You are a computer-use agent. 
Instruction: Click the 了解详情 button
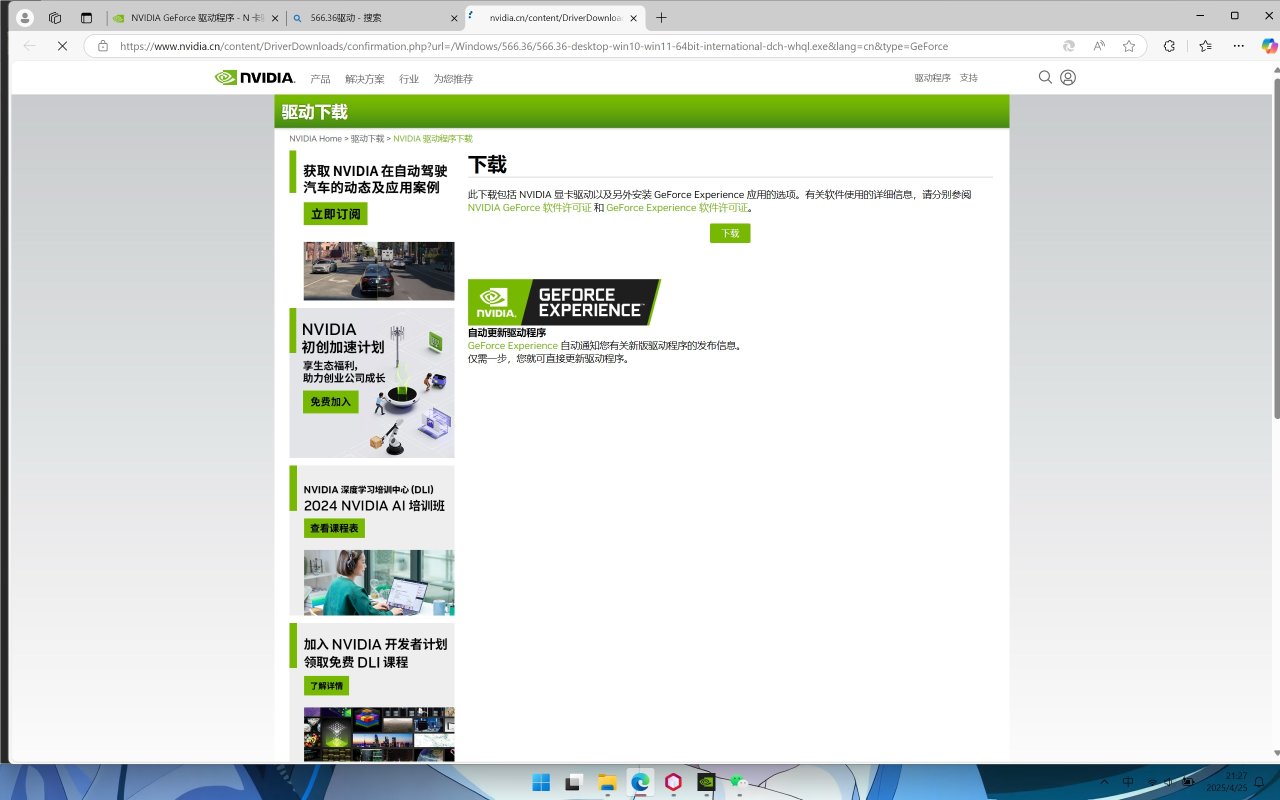326,686
